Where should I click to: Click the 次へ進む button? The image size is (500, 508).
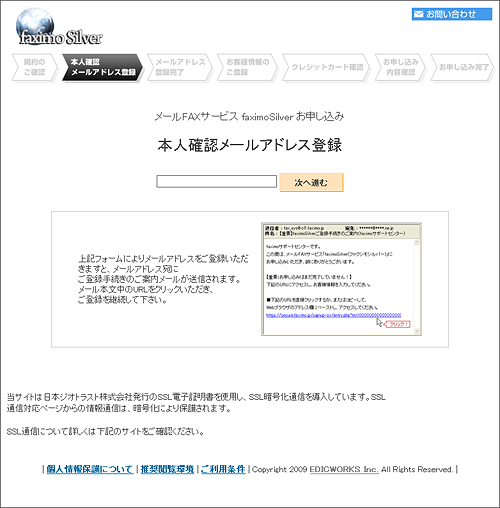tap(311, 182)
